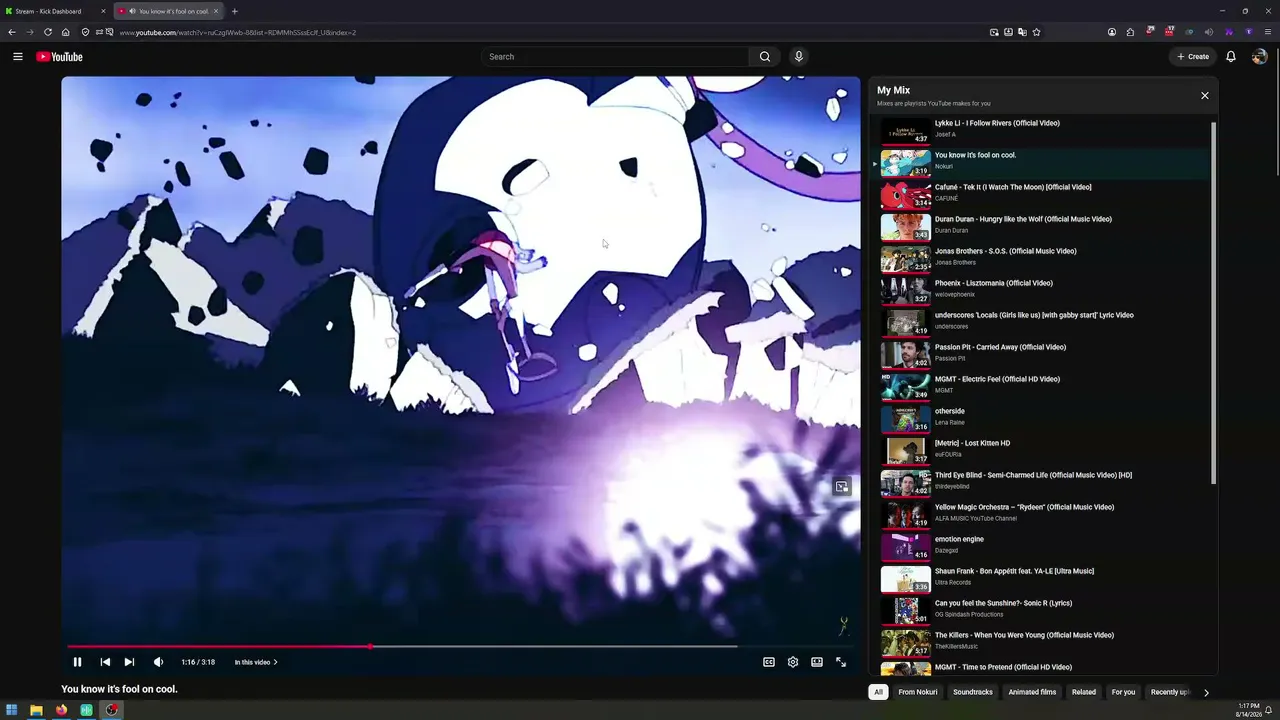Close the My Mix playlist panel
This screenshot has width=1280, height=720.
click(x=1205, y=96)
